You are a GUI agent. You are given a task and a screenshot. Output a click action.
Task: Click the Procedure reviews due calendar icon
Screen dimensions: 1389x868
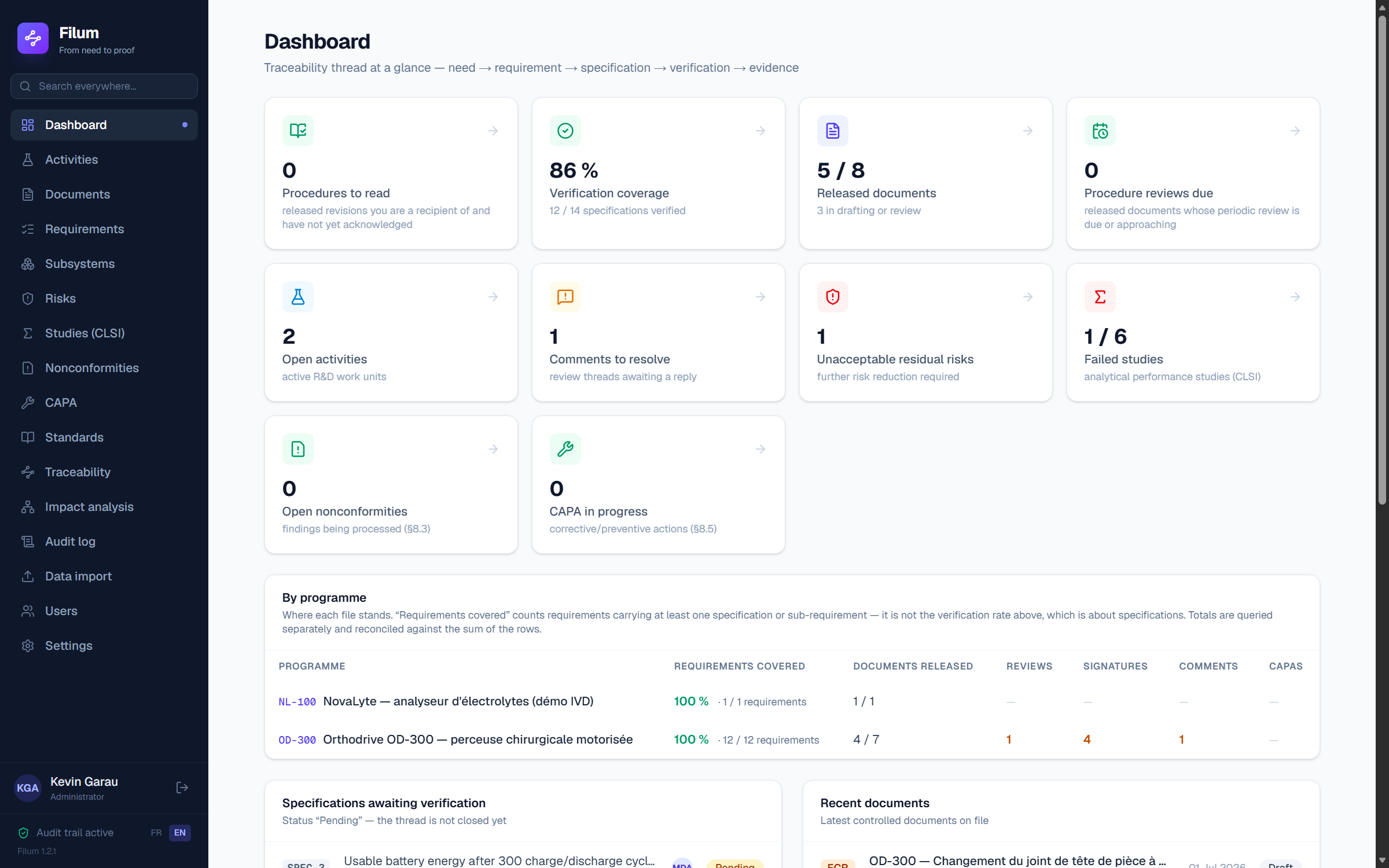click(x=1100, y=131)
